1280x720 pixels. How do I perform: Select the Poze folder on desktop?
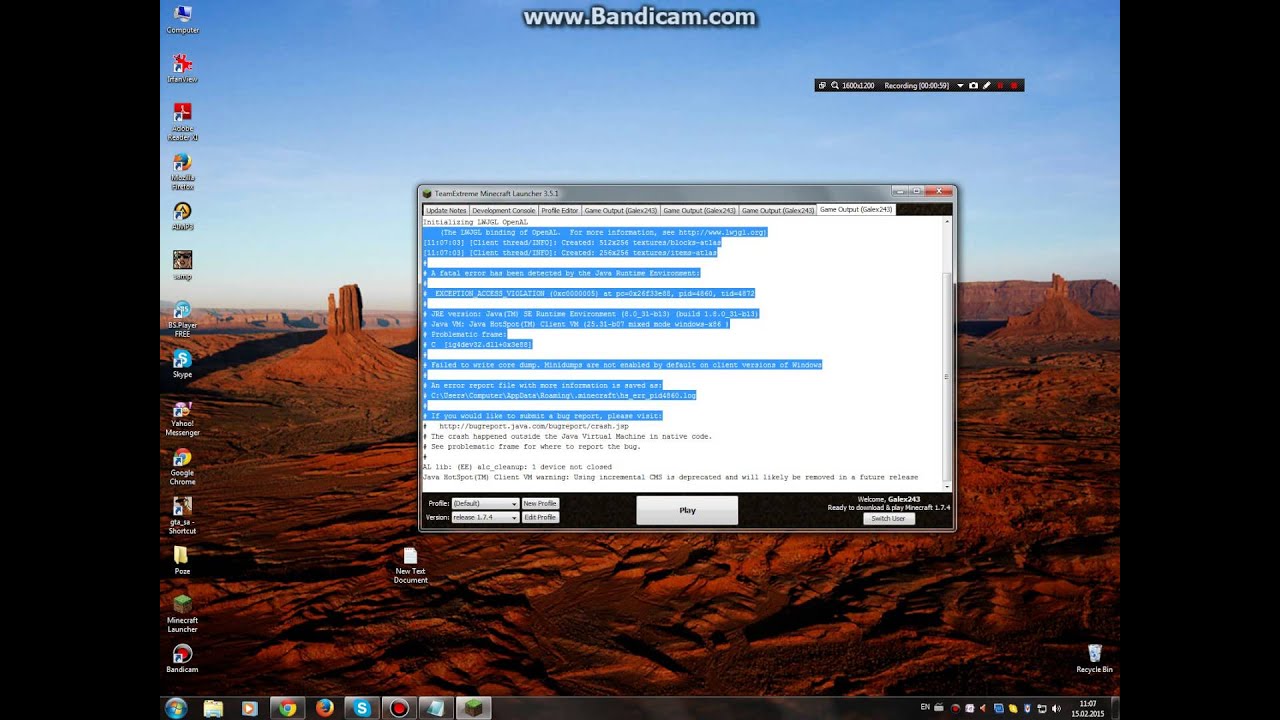click(x=182, y=560)
